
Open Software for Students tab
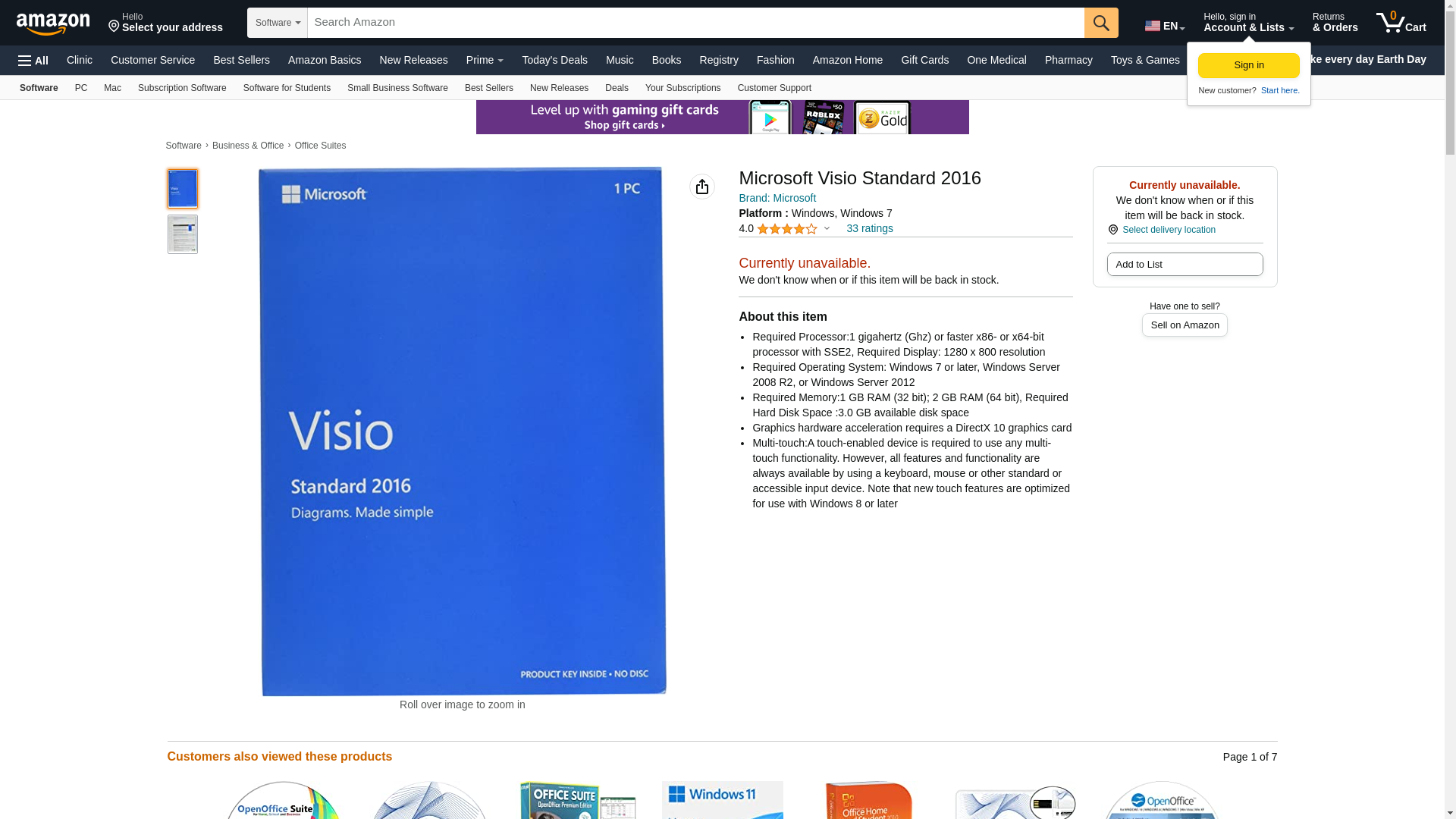[x=287, y=88]
